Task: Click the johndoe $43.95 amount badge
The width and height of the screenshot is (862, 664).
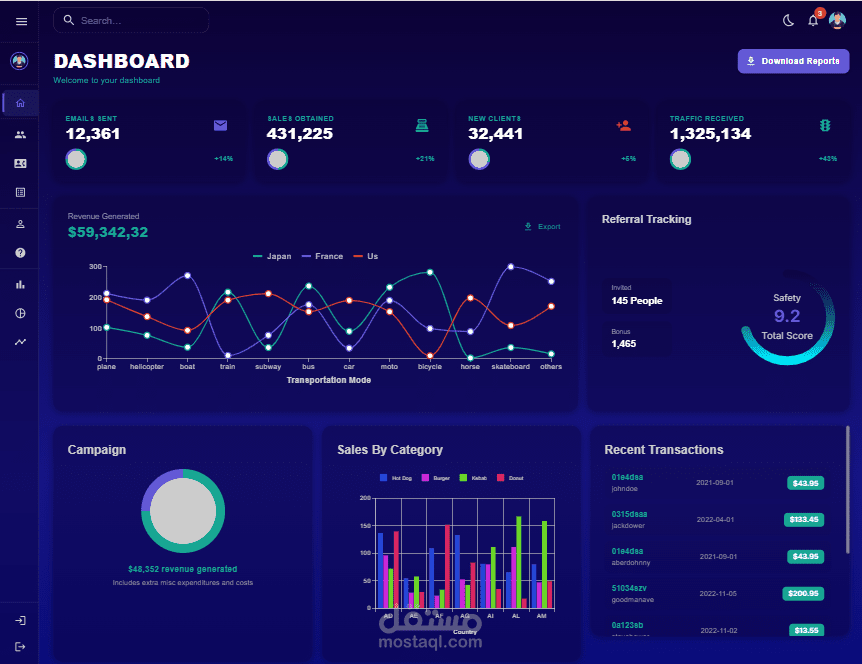Action: click(805, 483)
